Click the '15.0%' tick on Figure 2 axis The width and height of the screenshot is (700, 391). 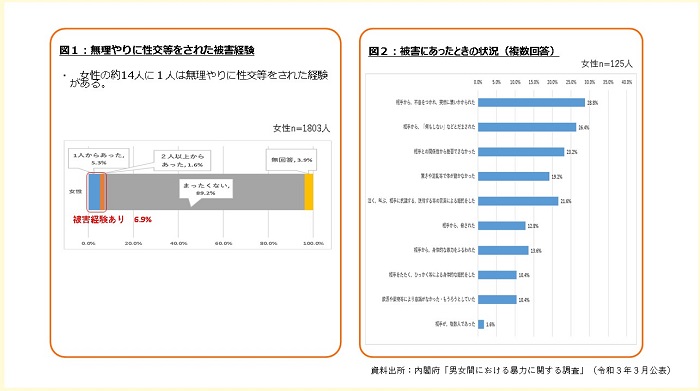pos(534,82)
